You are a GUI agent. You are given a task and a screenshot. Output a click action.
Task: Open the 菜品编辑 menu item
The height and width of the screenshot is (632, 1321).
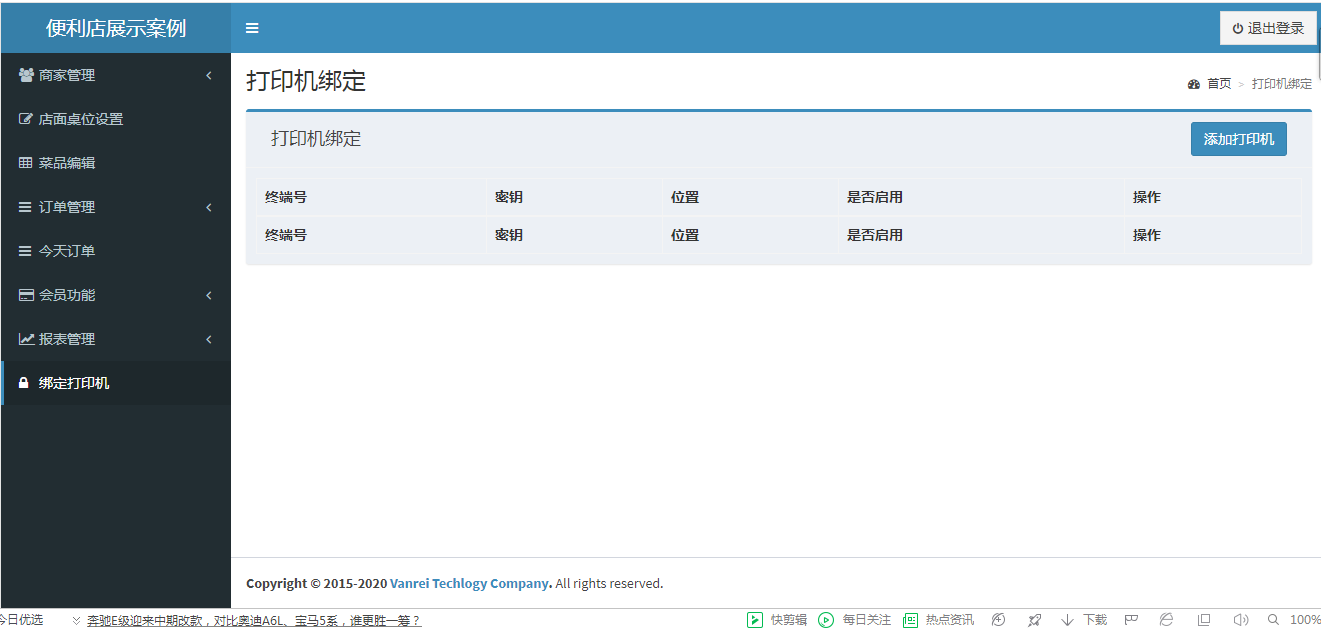point(116,163)
